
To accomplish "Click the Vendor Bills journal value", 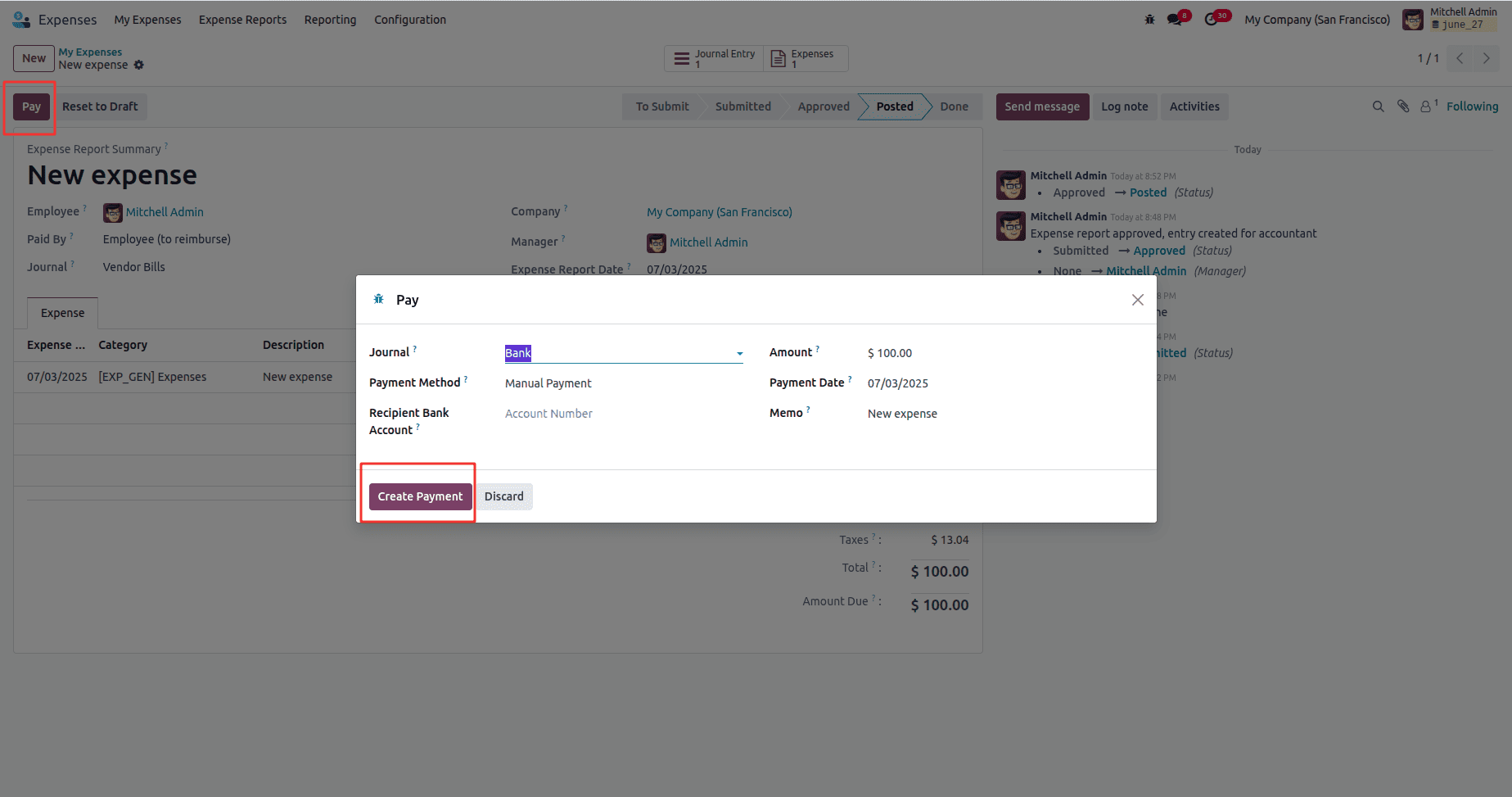I will [x=133, y=267].
